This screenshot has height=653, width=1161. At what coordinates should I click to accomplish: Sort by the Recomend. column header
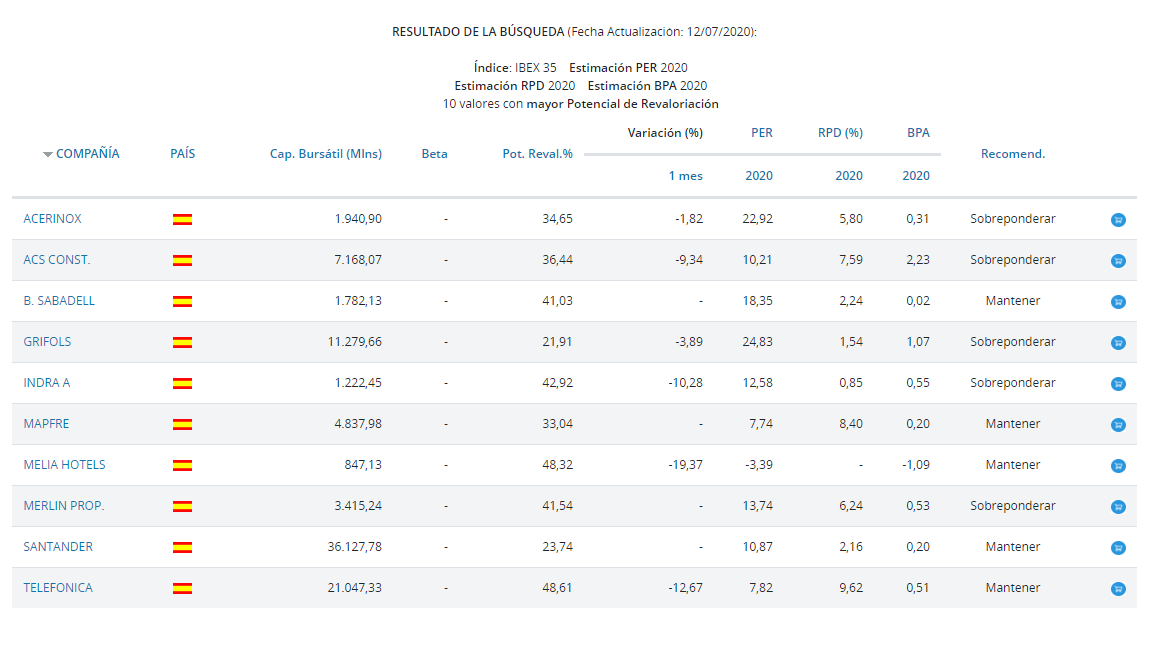tap(1013, 154)
